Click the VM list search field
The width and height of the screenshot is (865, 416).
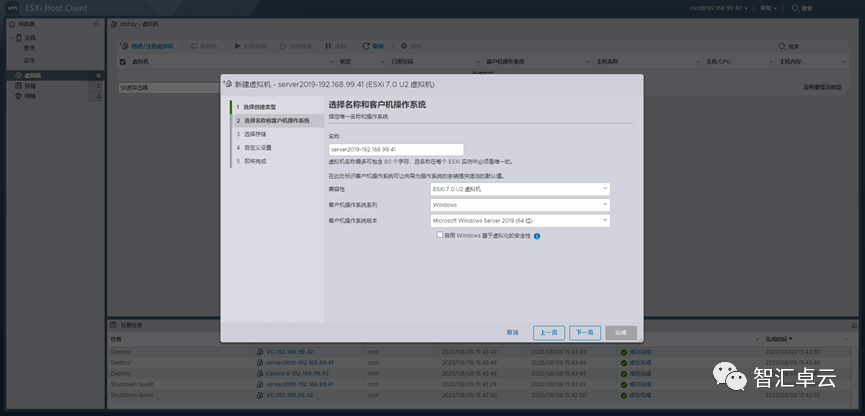click(x=812, y=47)
